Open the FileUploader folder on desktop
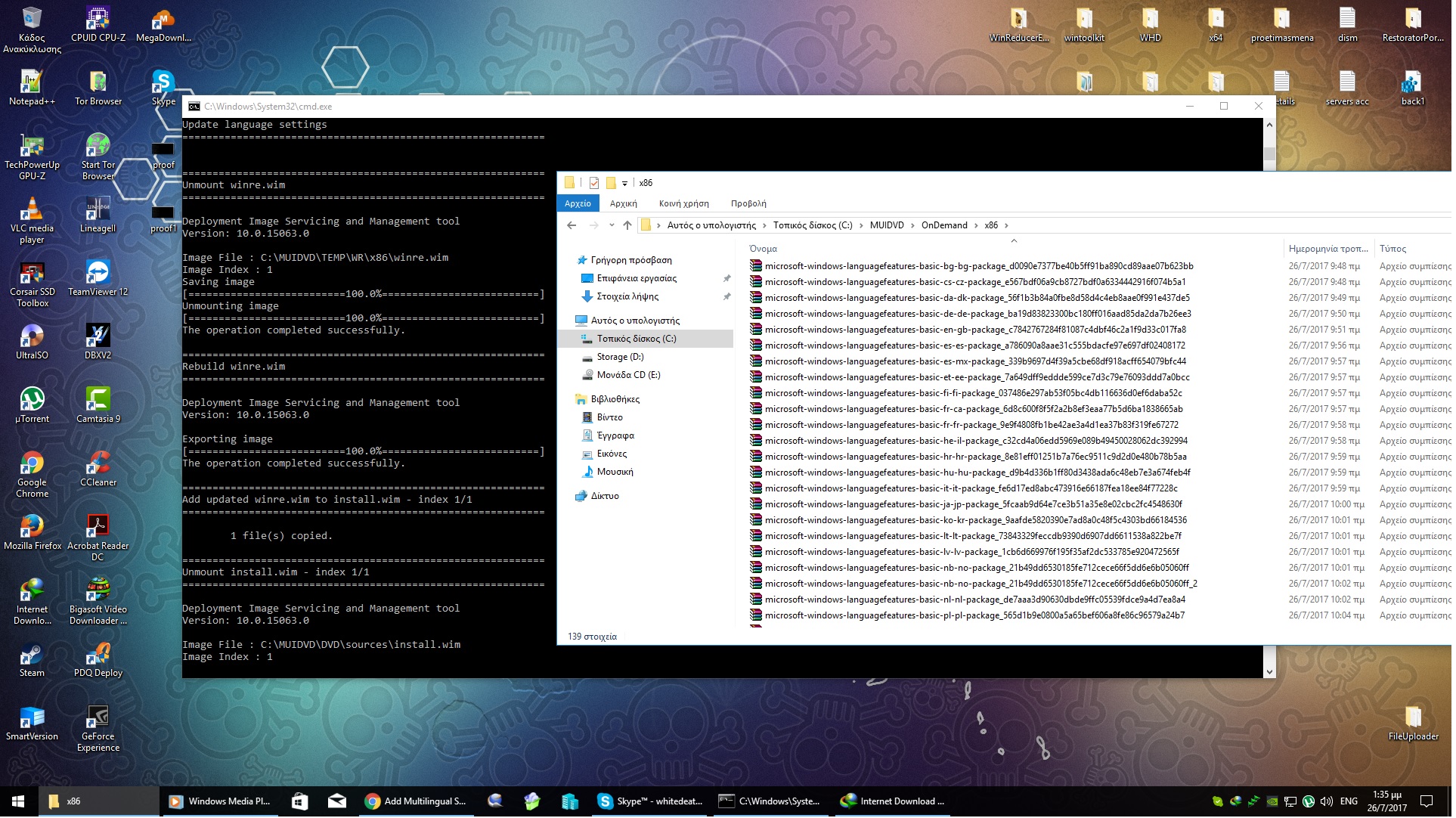Image resolution: width=1456 pixels, height=818 pixels. point(1417,723)
